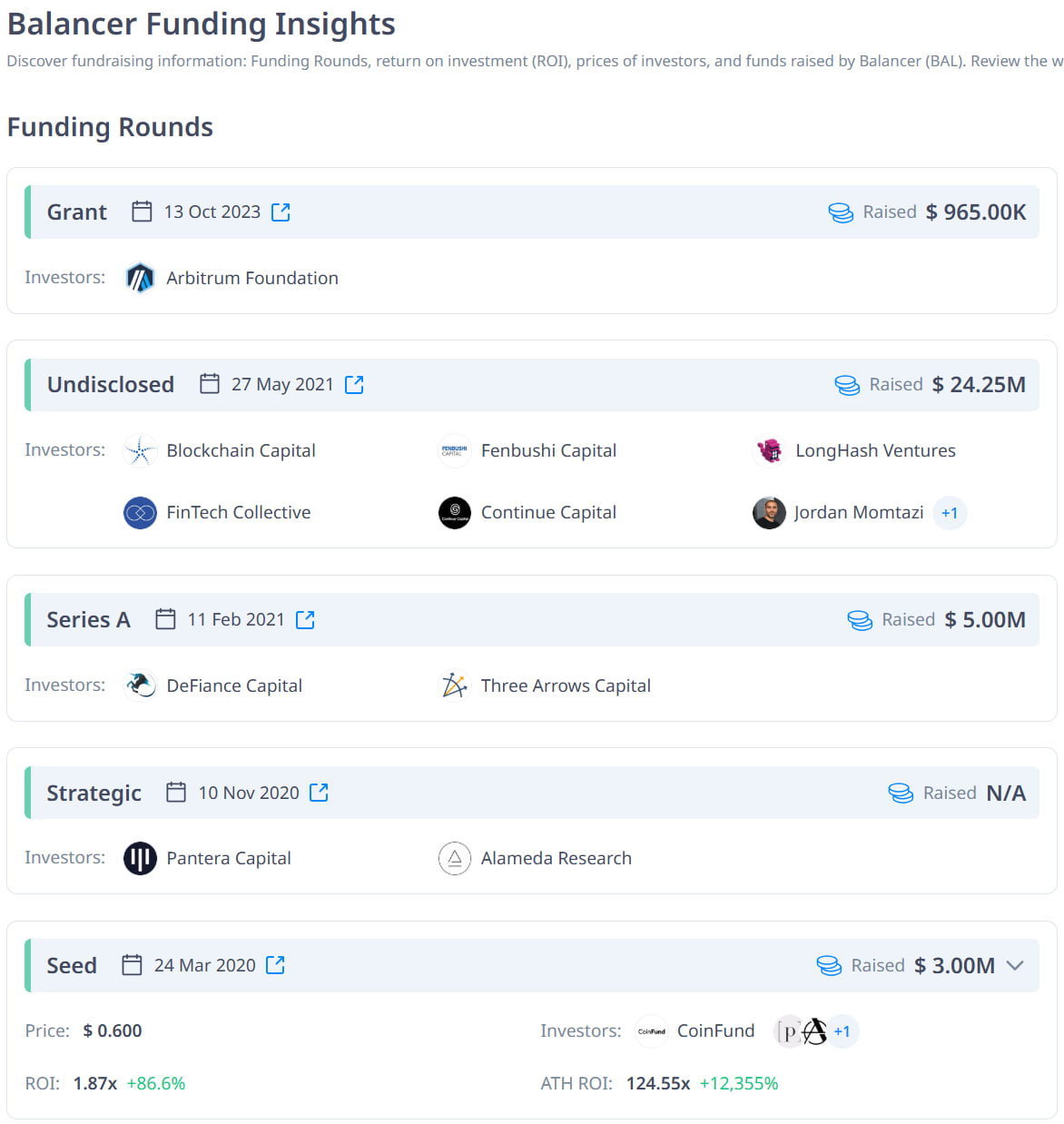Open the CoinFund investor link
Screen dimensions: 1064x1124
click(715, 1031)
